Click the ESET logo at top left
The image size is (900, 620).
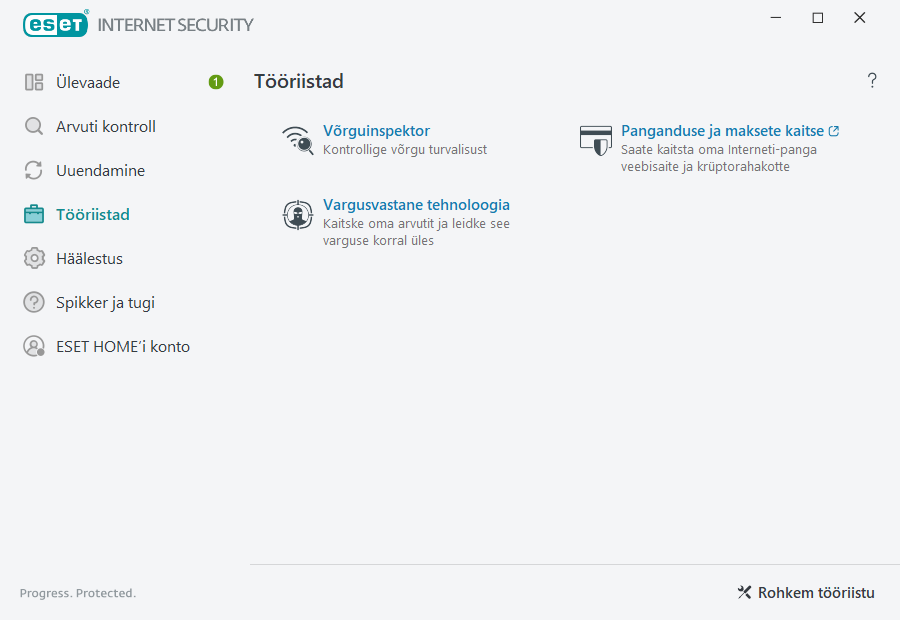point(55,24)
